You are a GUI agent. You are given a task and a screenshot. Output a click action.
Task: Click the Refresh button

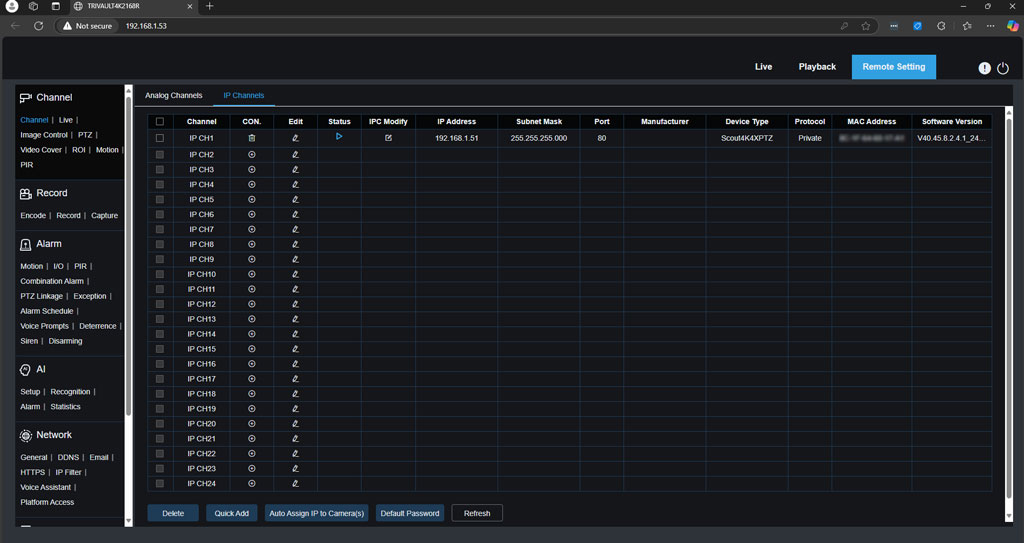(477, 513)
